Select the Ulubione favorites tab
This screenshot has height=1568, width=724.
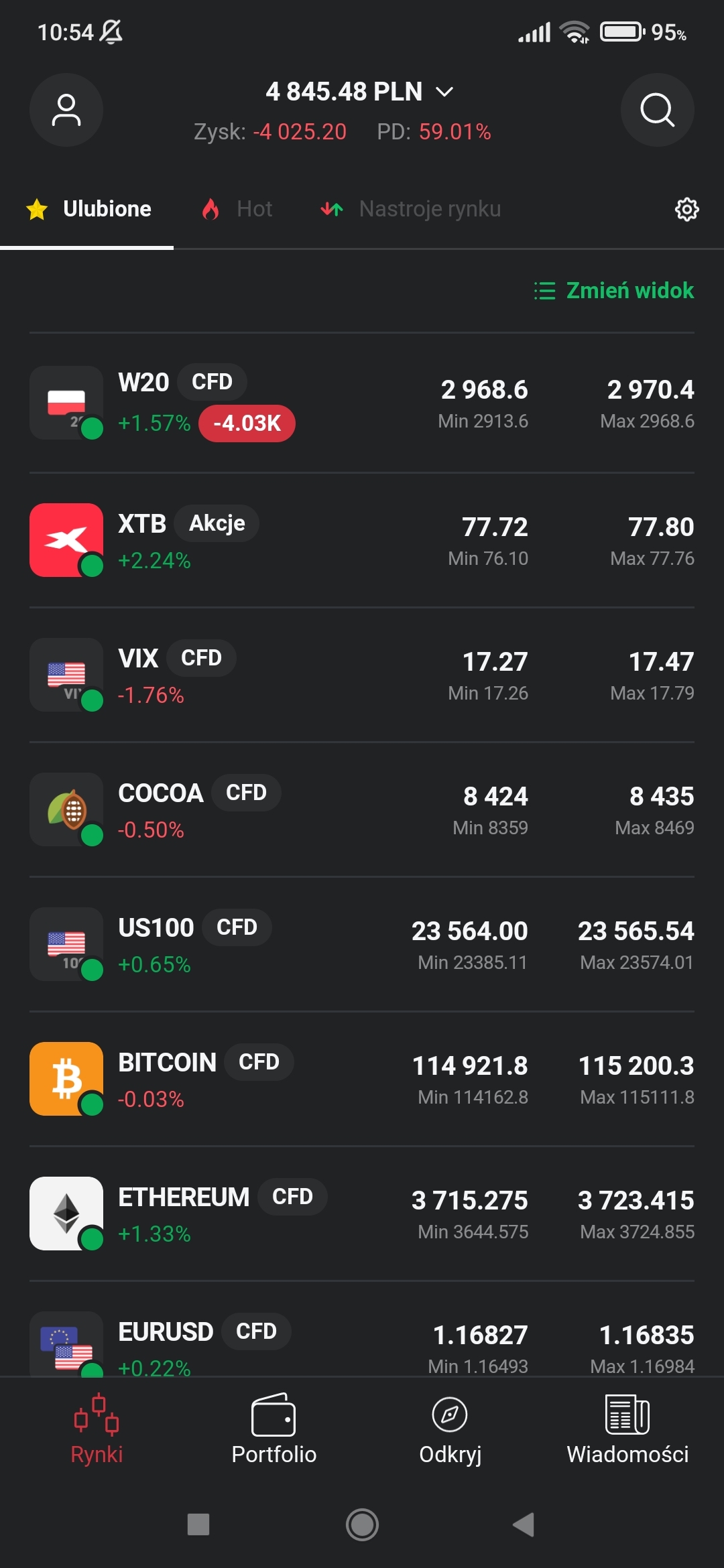click(x=88, y=209)
